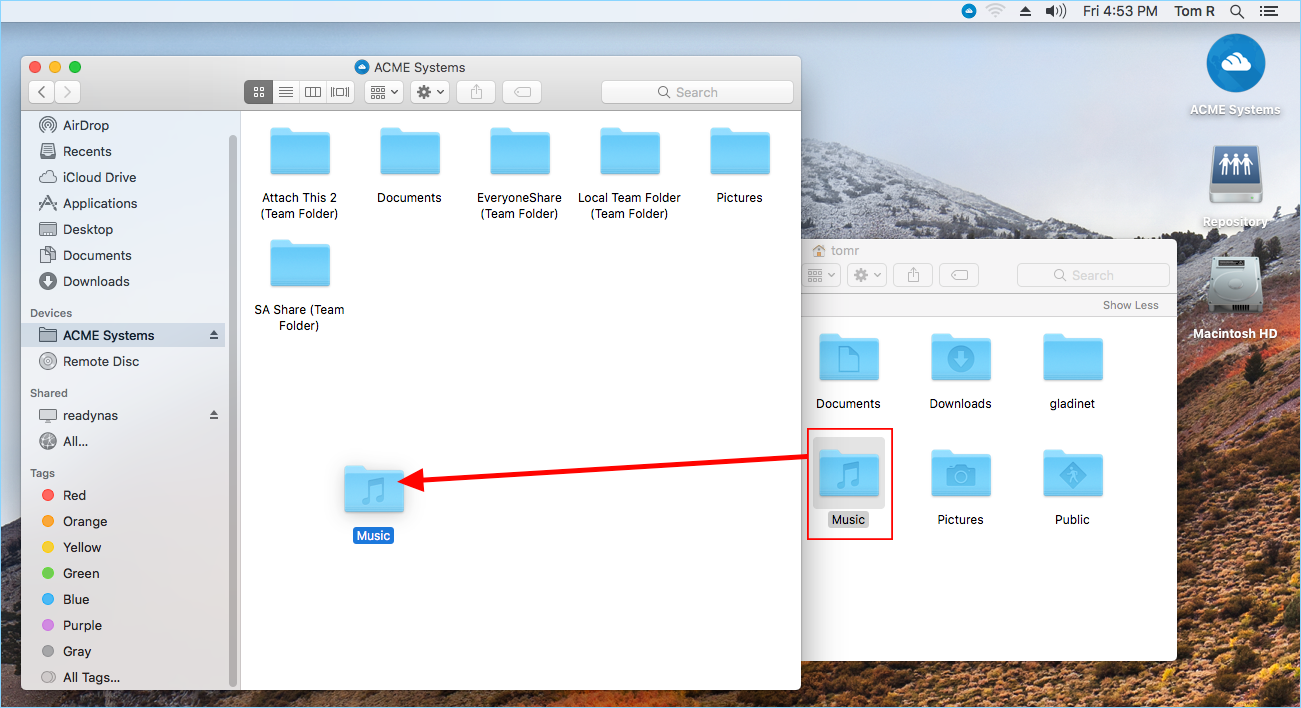This screenshot has width=1301, height=708.
Task: Open Tom R user menu in menu bar
Action: coord(1194,11)
